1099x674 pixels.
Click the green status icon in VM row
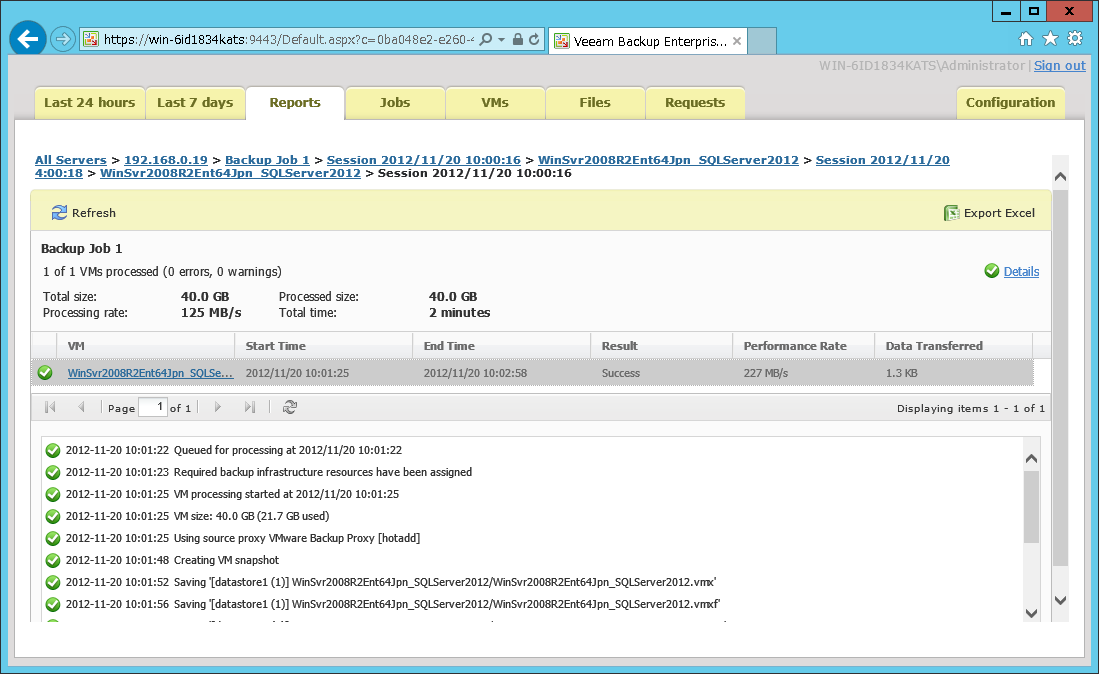click(45, 373)
